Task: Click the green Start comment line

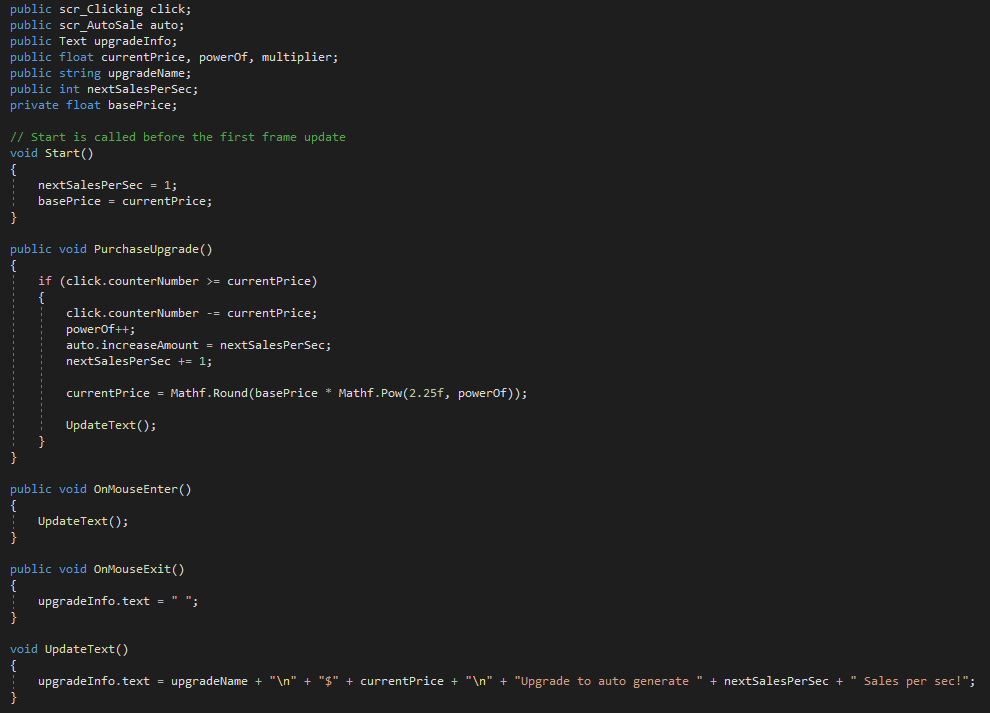Action: point(178,137)
